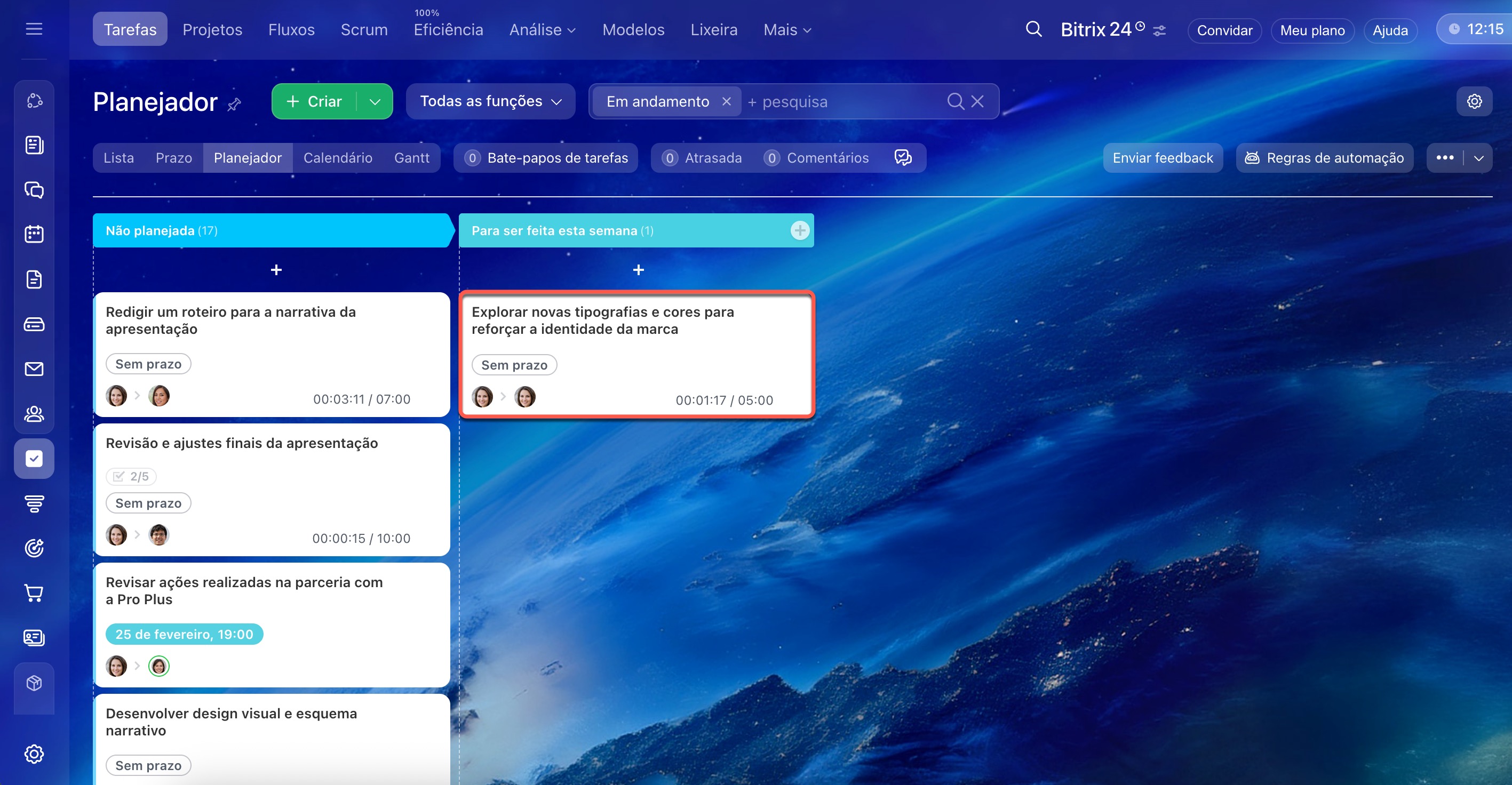Switch to the Gantt view tab

point(411,158)
